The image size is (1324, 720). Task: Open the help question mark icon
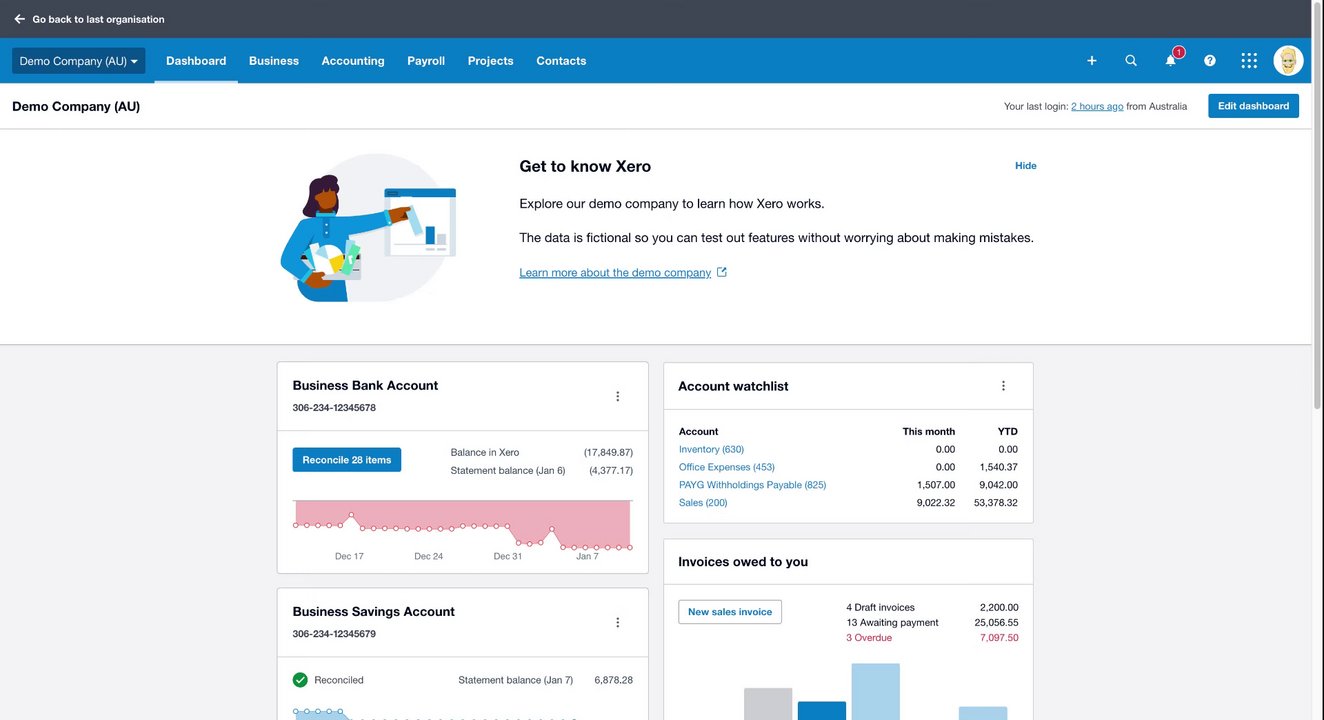(x=1210, y=61)
